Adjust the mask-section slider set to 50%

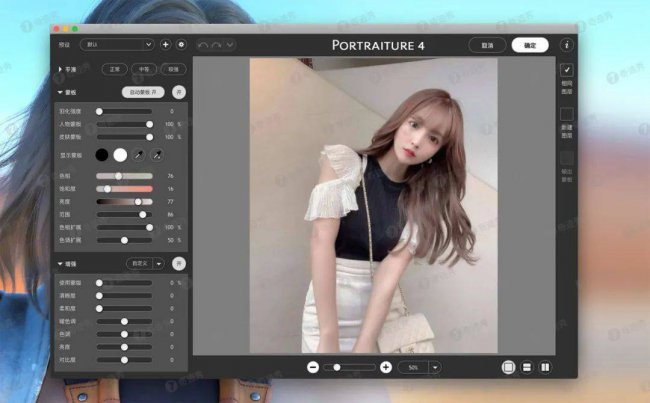pos(124,240)
